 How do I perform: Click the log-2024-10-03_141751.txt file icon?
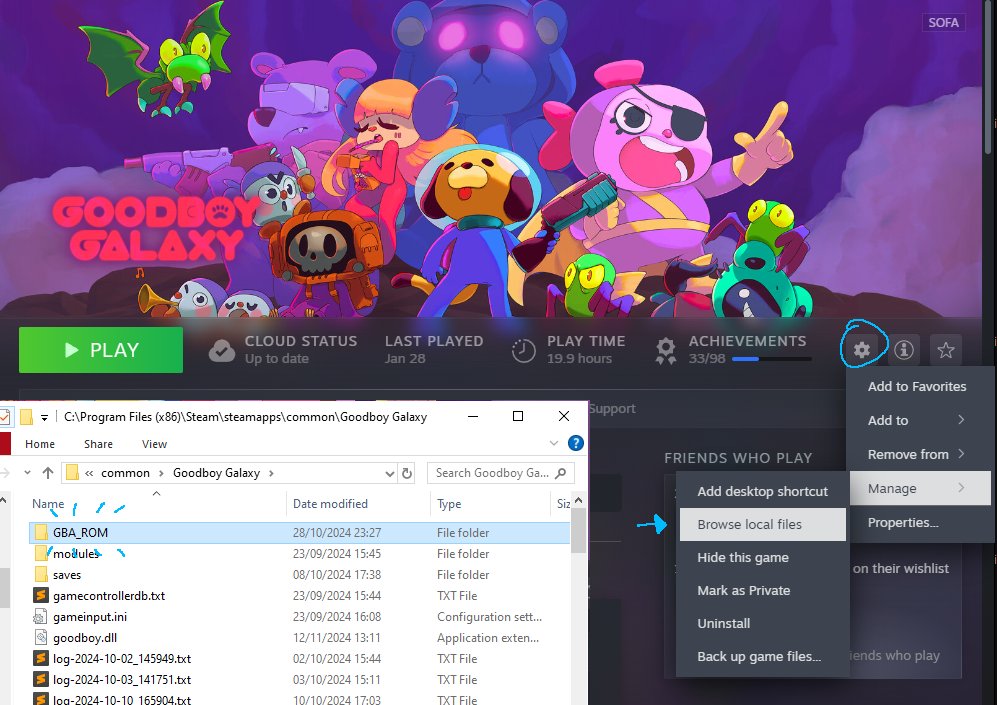coord(41,680)
